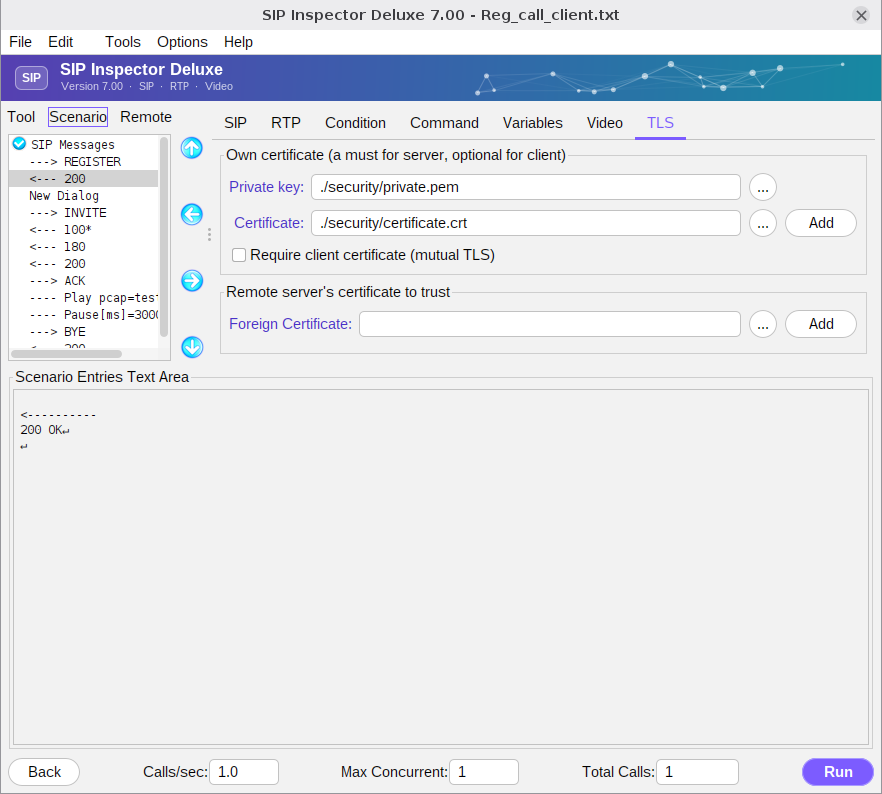The height and width of the screenshot is (794, 882).
Task: Select the New Dialog entry
Action: 84,196
